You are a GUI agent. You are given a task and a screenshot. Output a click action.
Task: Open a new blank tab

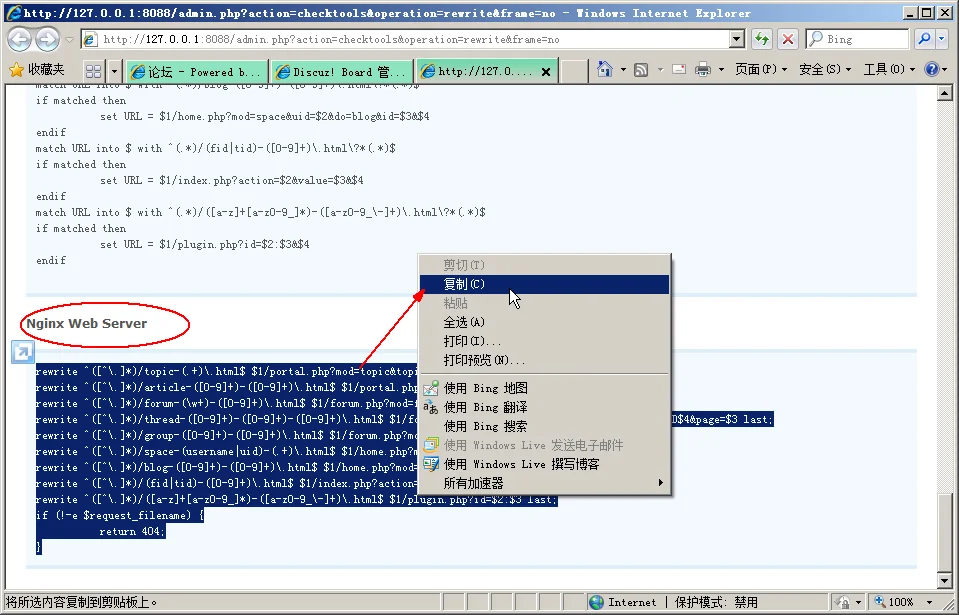coord(574,72)
